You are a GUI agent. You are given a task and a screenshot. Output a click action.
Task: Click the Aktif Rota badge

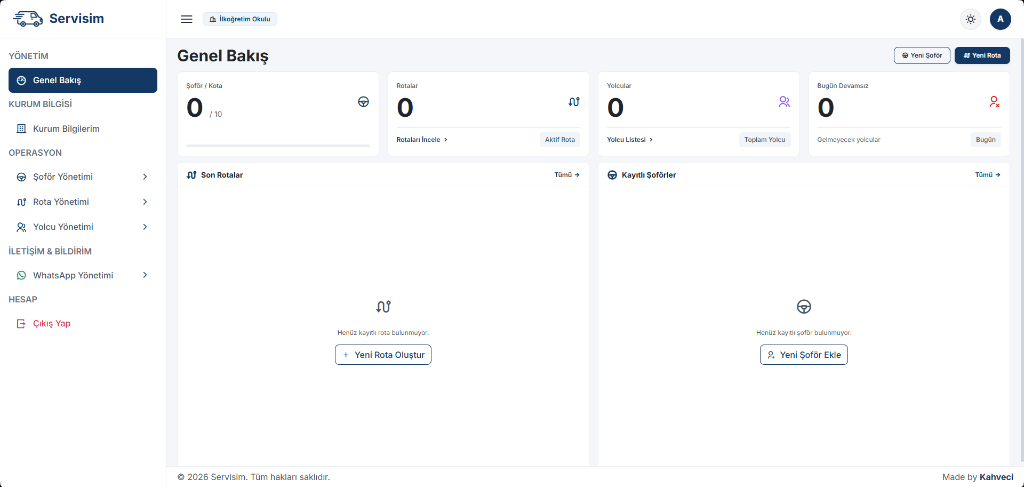tap(560, 140)
